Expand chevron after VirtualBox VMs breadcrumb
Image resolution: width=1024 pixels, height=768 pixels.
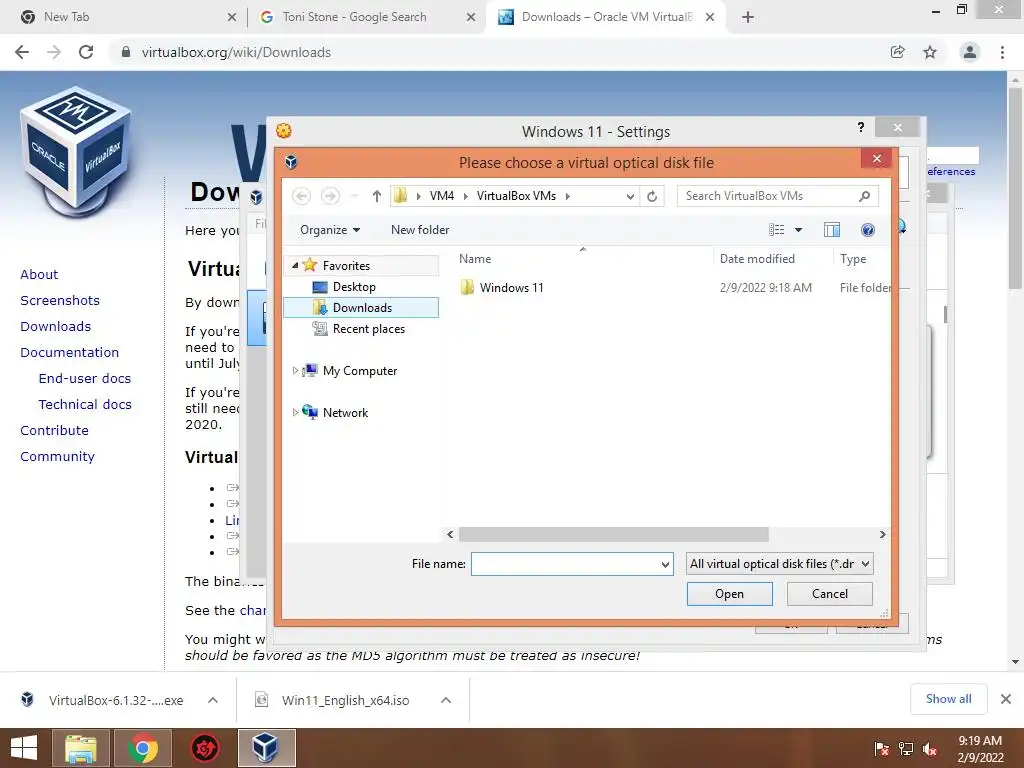click(568, 196)
